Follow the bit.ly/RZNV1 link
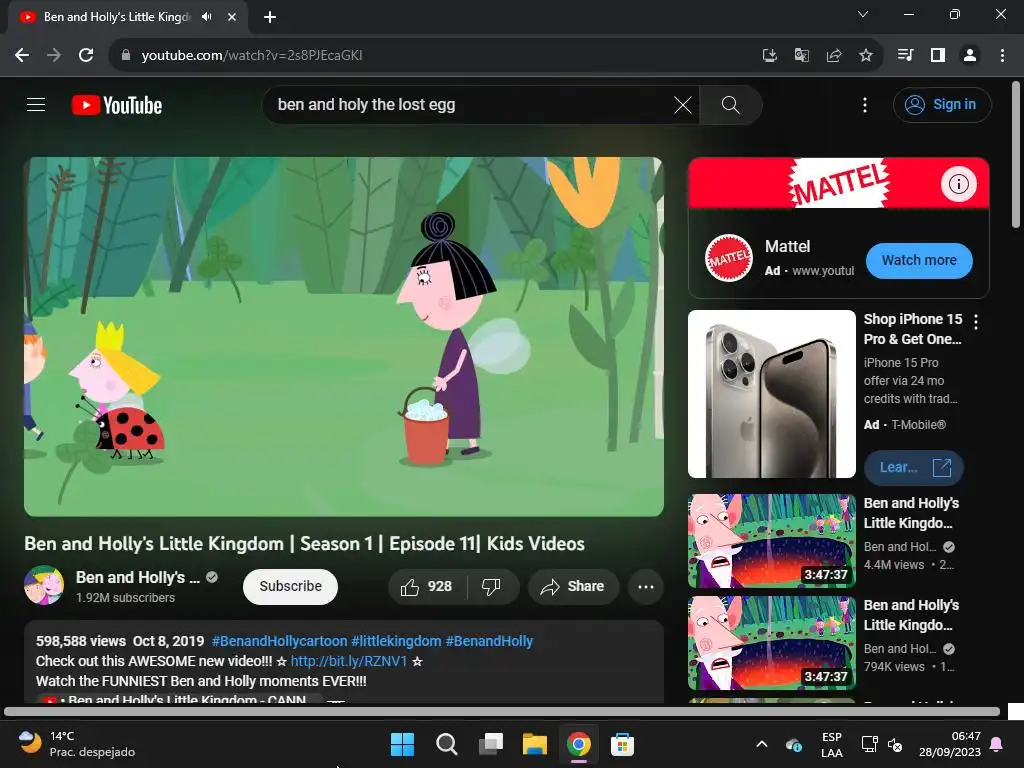 coord(349,661)
